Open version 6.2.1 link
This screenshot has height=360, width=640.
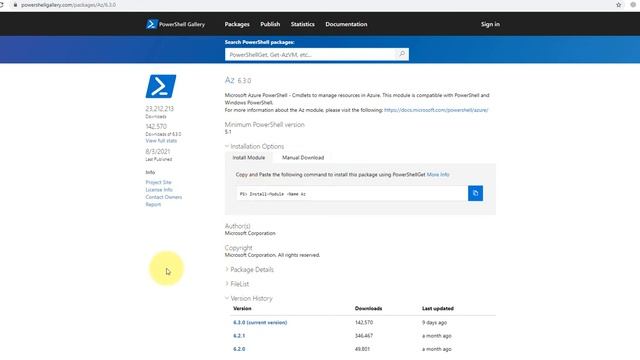pos(239,336)
